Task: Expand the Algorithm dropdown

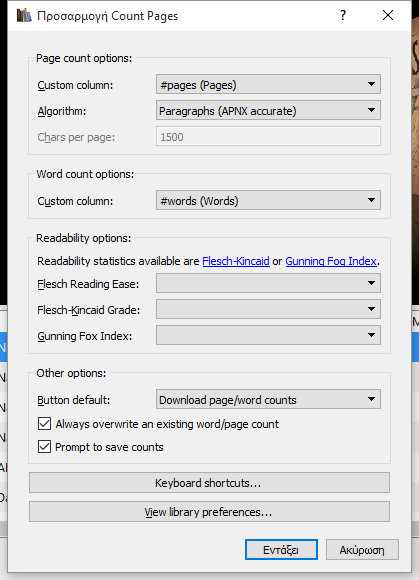Action: pos(268,111)
